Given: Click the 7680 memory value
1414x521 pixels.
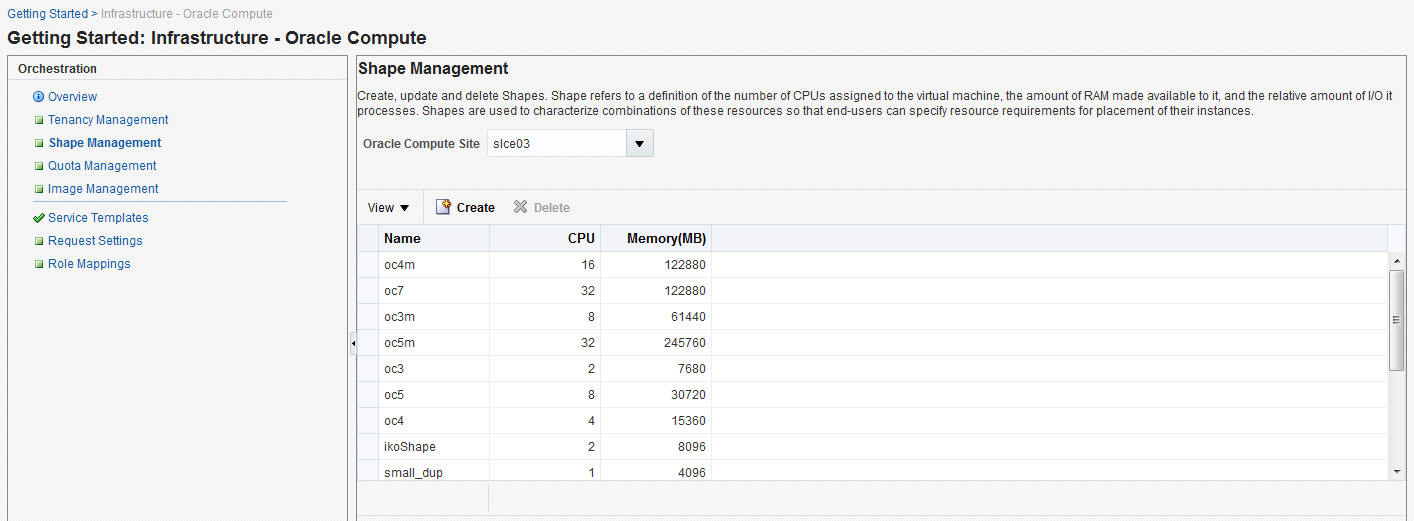Looking at the screenshot, I should 692,369.
